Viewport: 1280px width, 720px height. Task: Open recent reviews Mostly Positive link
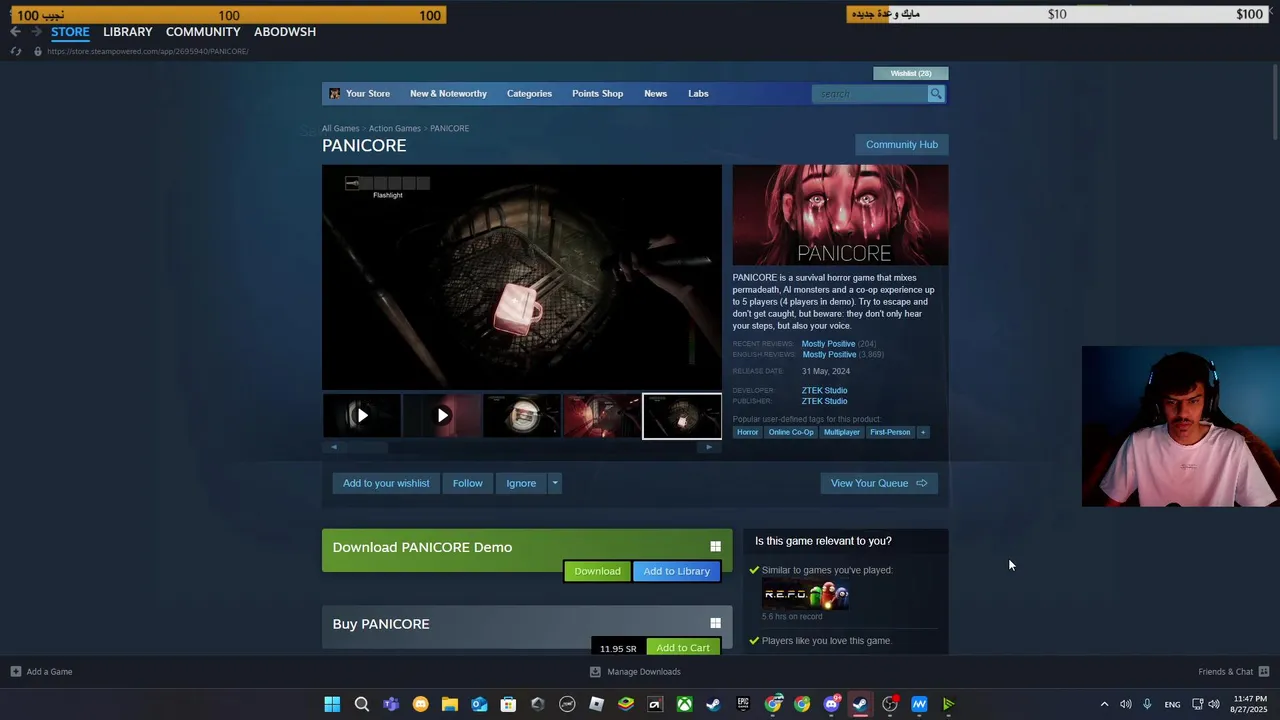(x=828, y=344)
